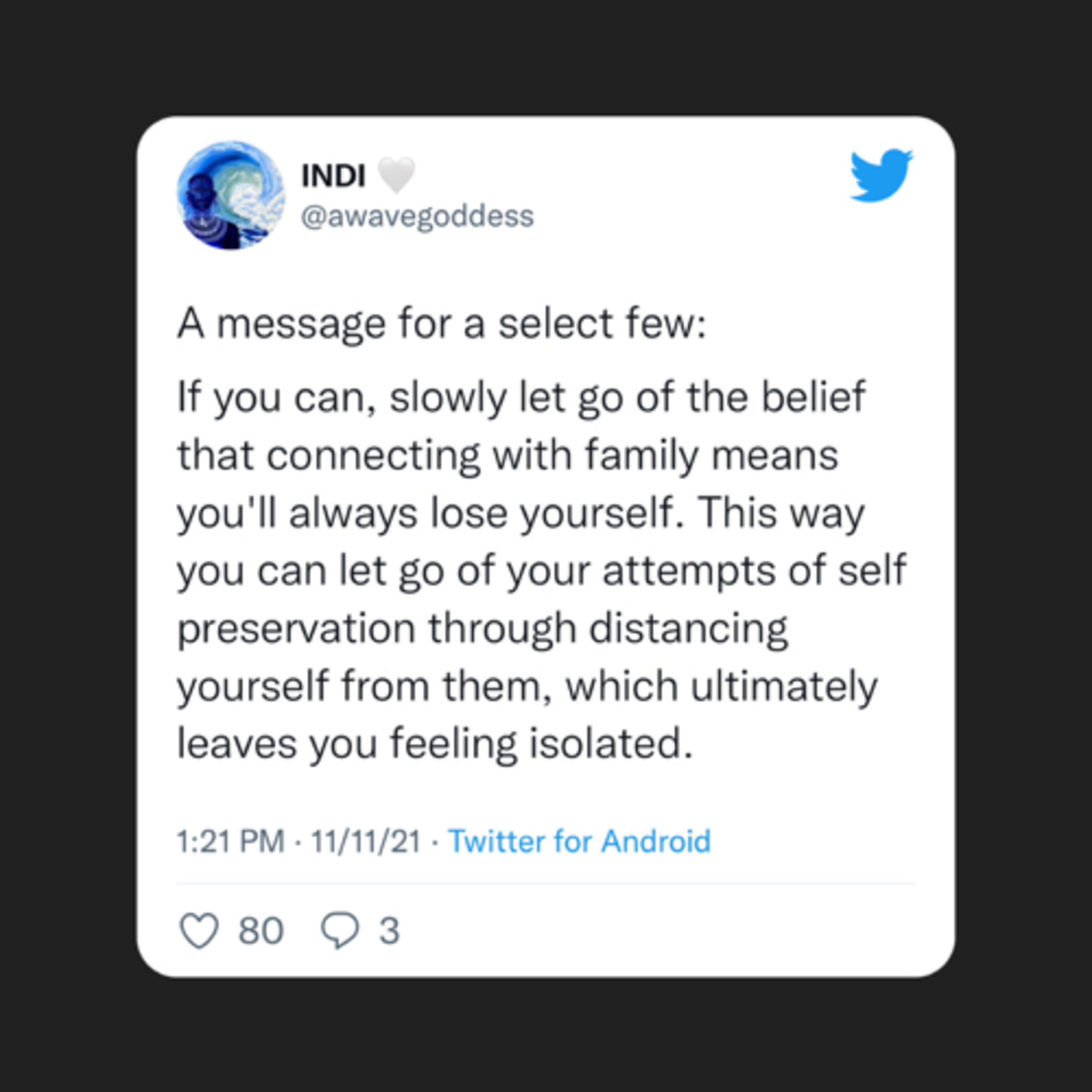The image size is (1092, 1092).
Task: Click the 1:21 PM timestamp
Action: pyautogui.click(x=231, y=841)
